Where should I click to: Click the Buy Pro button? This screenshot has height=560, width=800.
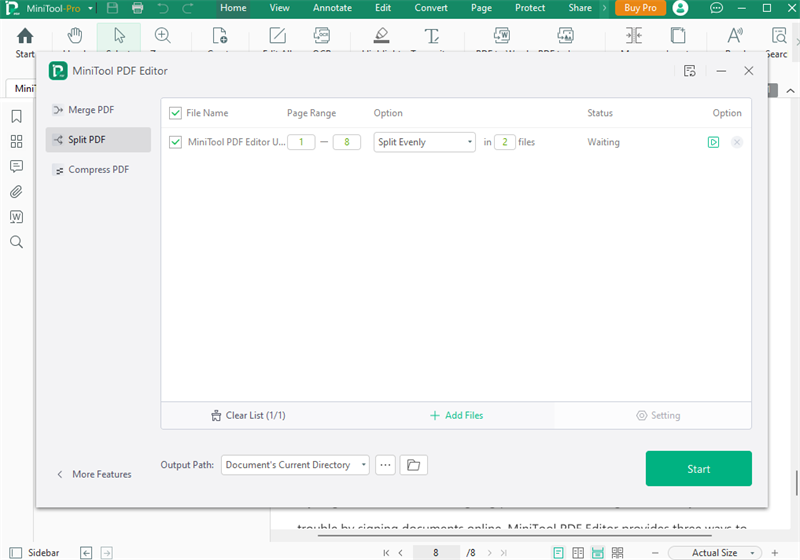tap(640, 8)
